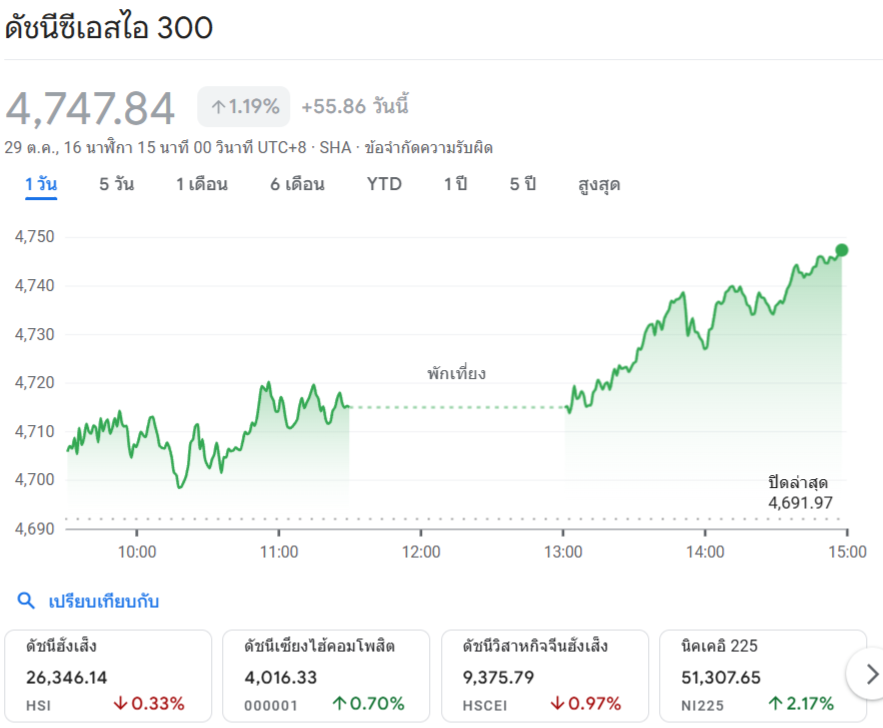This screenshot has height=728, width=883.
Task: Click the search magnifier icon beside เปรียบเทียบกับ
Action: pos(27,601)
